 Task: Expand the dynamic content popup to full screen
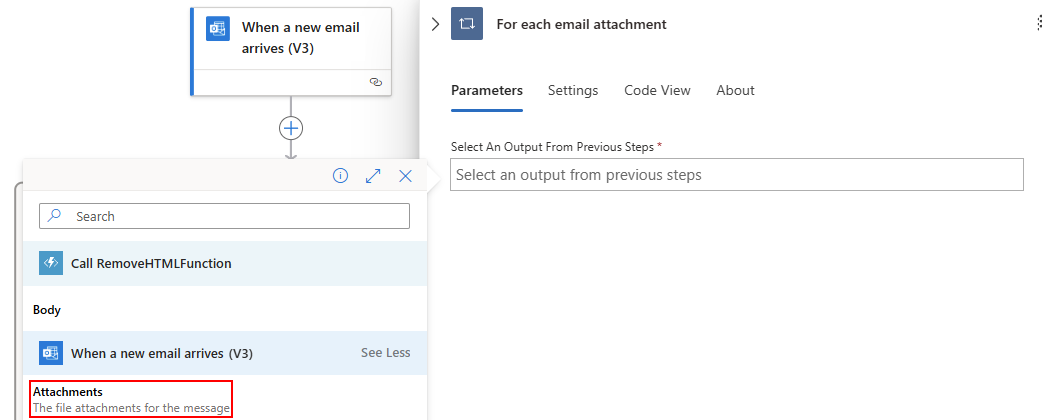373,176
